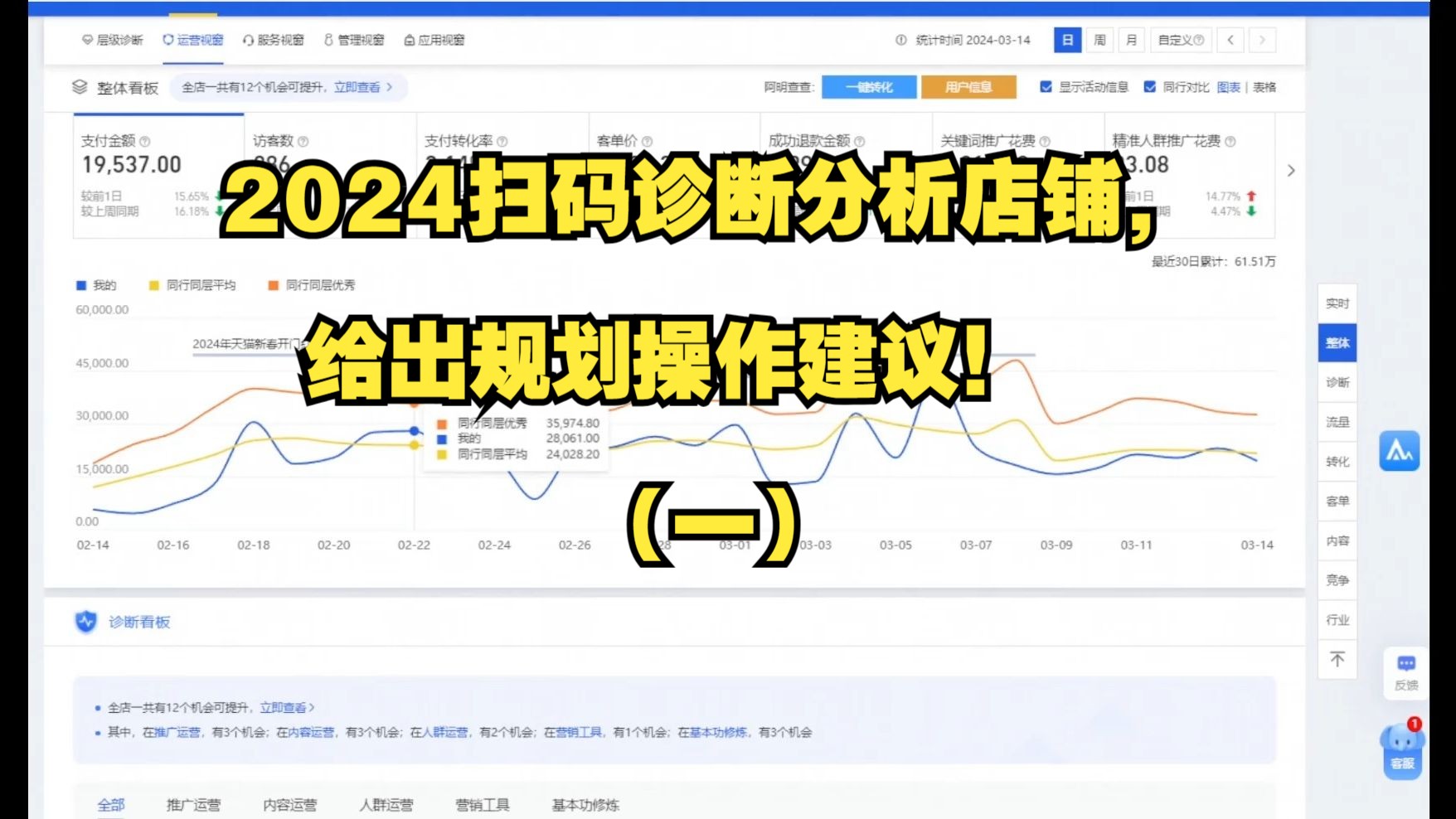Expand more metrics with right chevron

point(1291,171)
